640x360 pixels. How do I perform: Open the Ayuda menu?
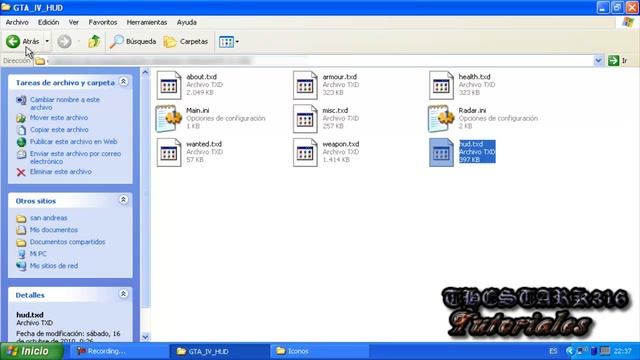[187, 22]
